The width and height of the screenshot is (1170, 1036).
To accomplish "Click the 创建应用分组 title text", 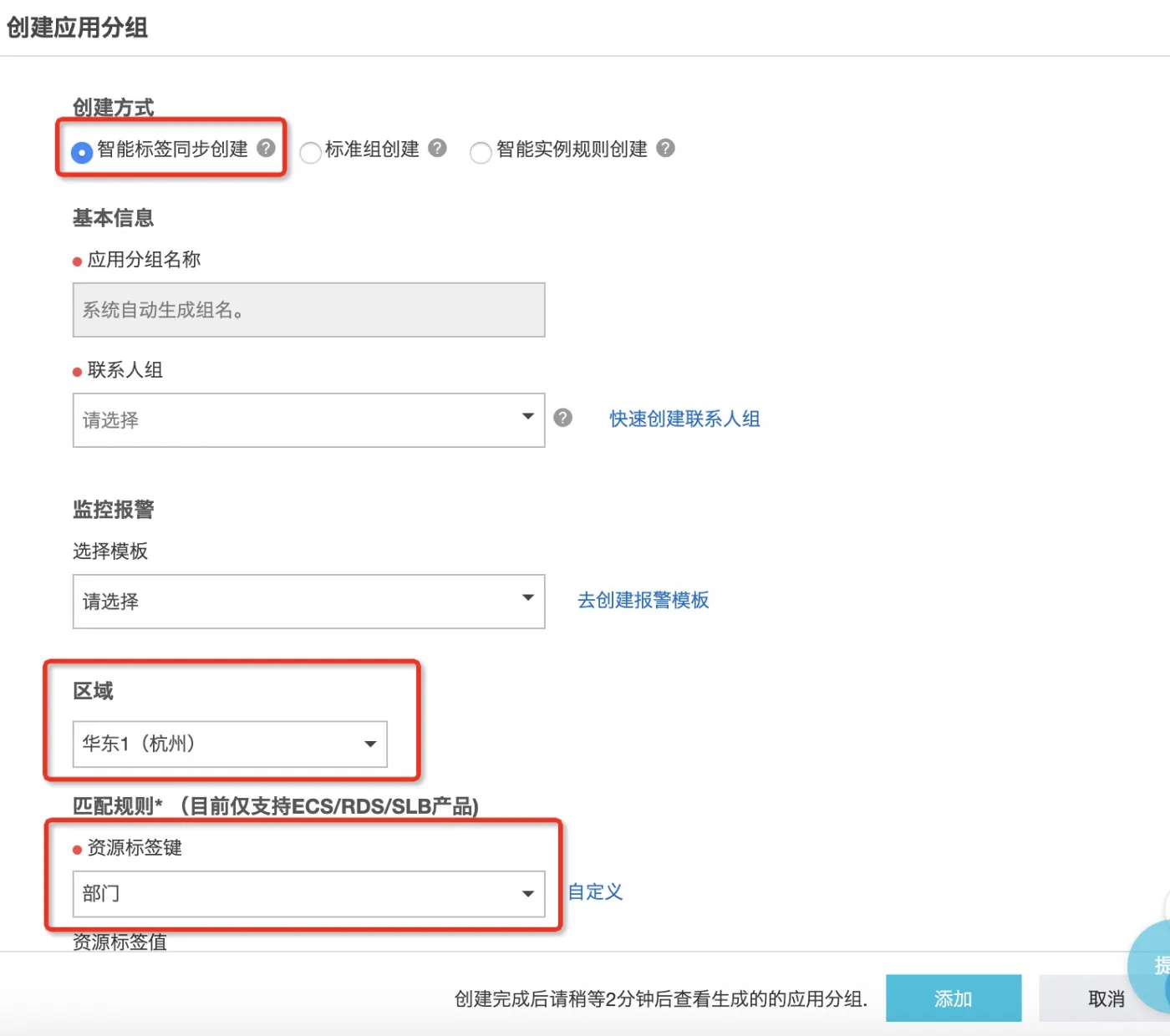I will tap(77, 28).
